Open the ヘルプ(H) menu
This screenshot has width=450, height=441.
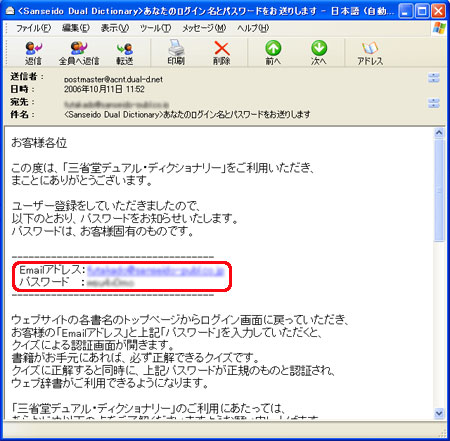(253, 28)
